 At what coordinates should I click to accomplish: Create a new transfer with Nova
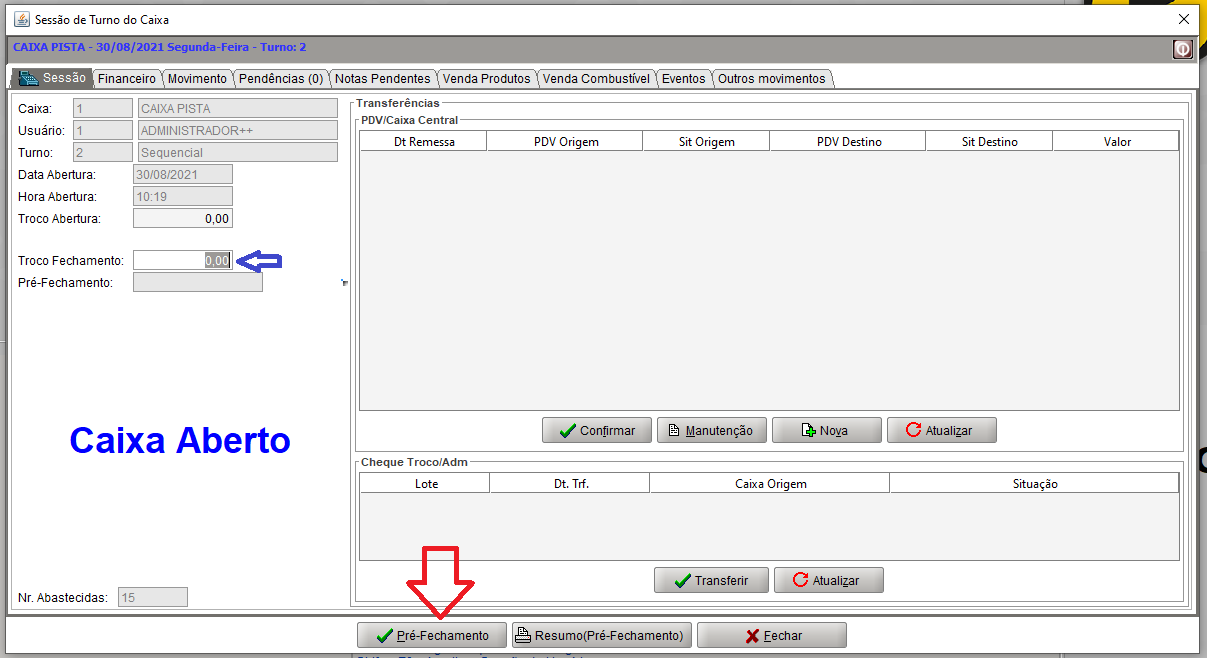pyautogui.click(x=826, y=430)
